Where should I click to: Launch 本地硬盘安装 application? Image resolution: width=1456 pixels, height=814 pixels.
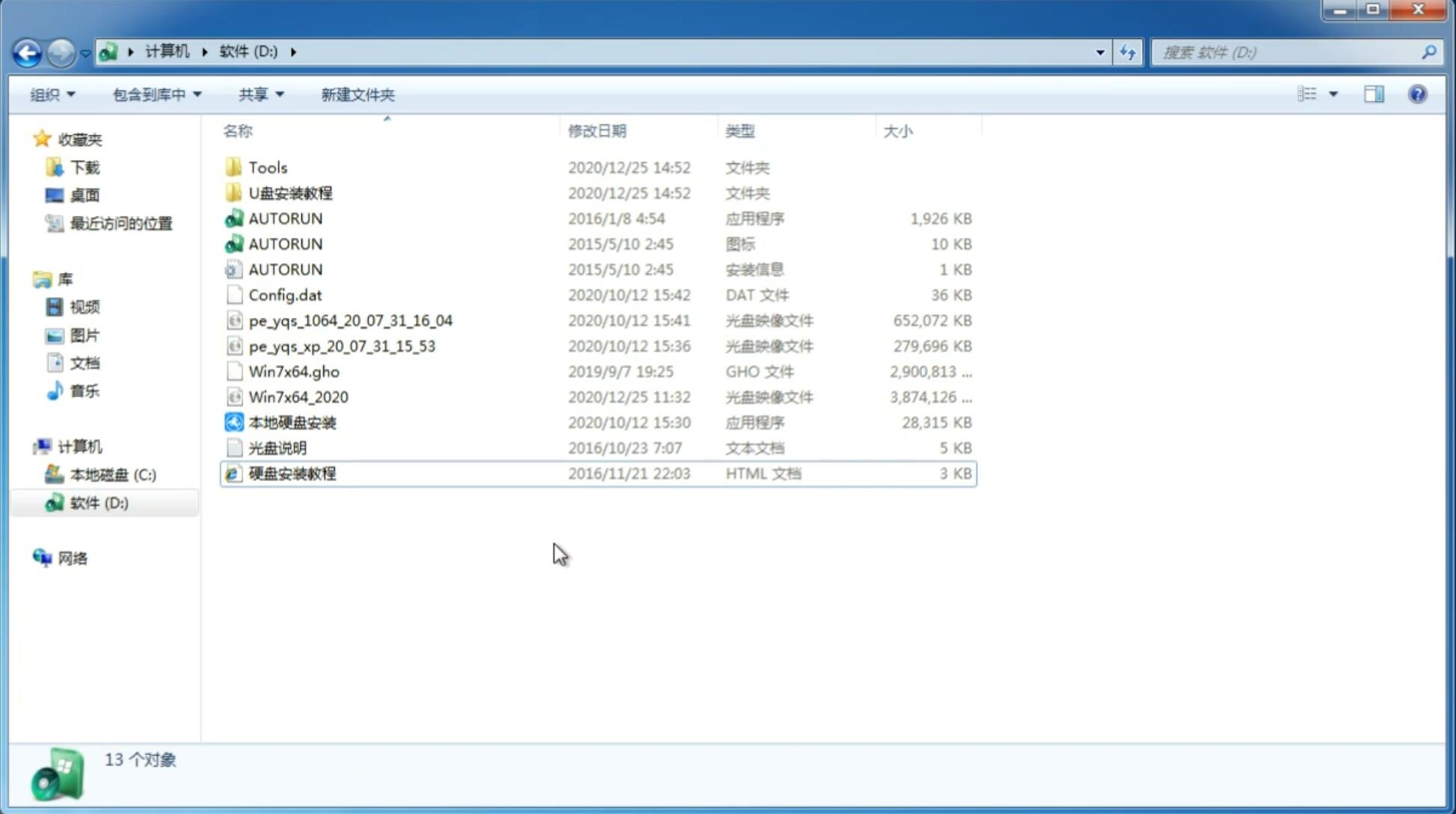pyautogui.click(x=292, y=422)
